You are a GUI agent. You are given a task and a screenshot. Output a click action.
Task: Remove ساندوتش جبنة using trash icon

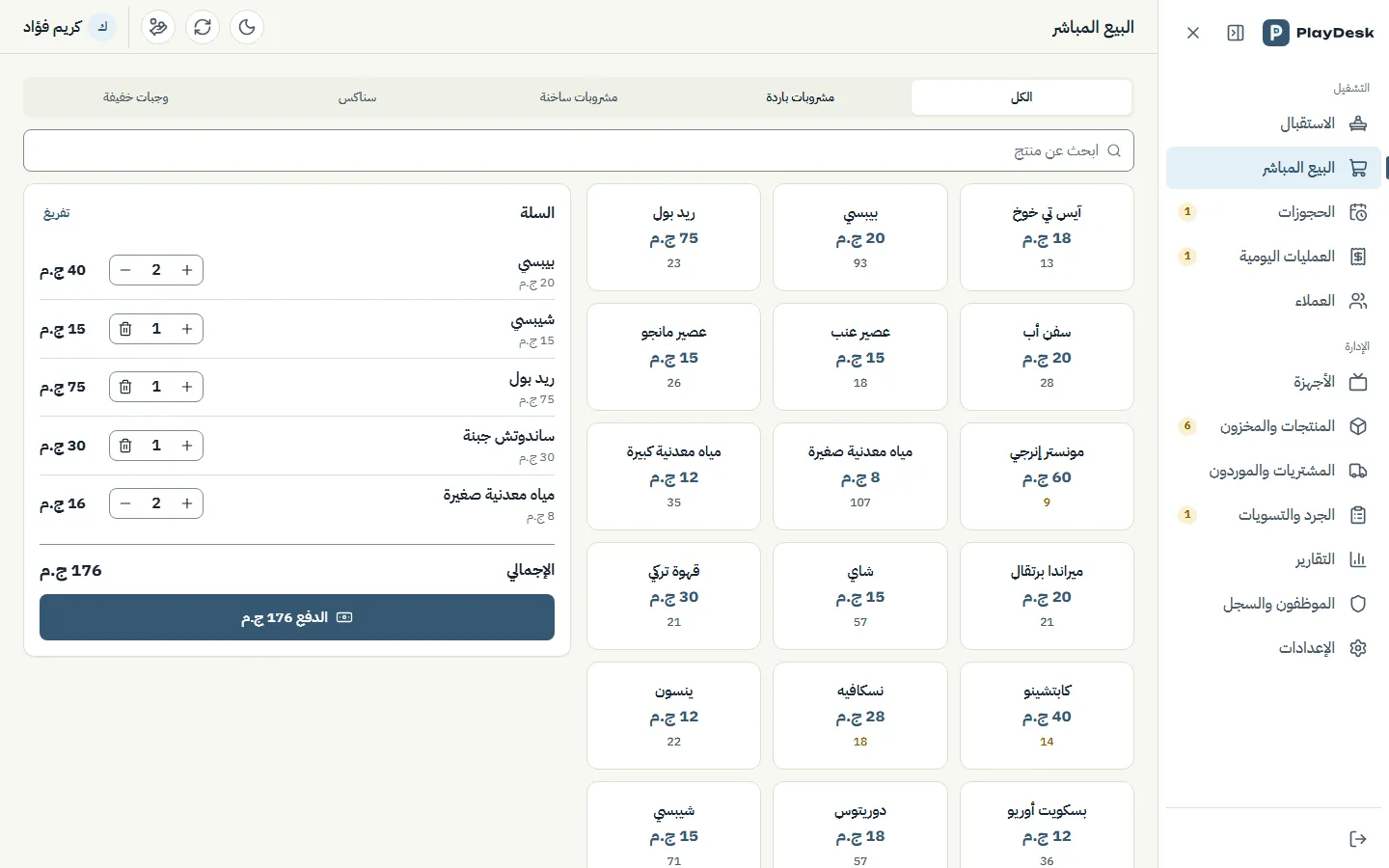[x=125, y=446]
